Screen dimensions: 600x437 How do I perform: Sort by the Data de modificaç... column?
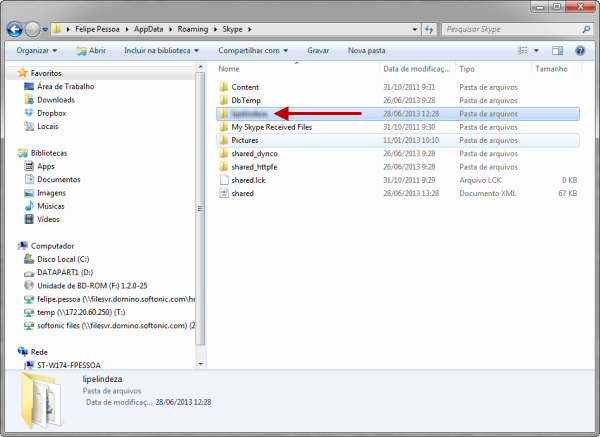point(417,69)
